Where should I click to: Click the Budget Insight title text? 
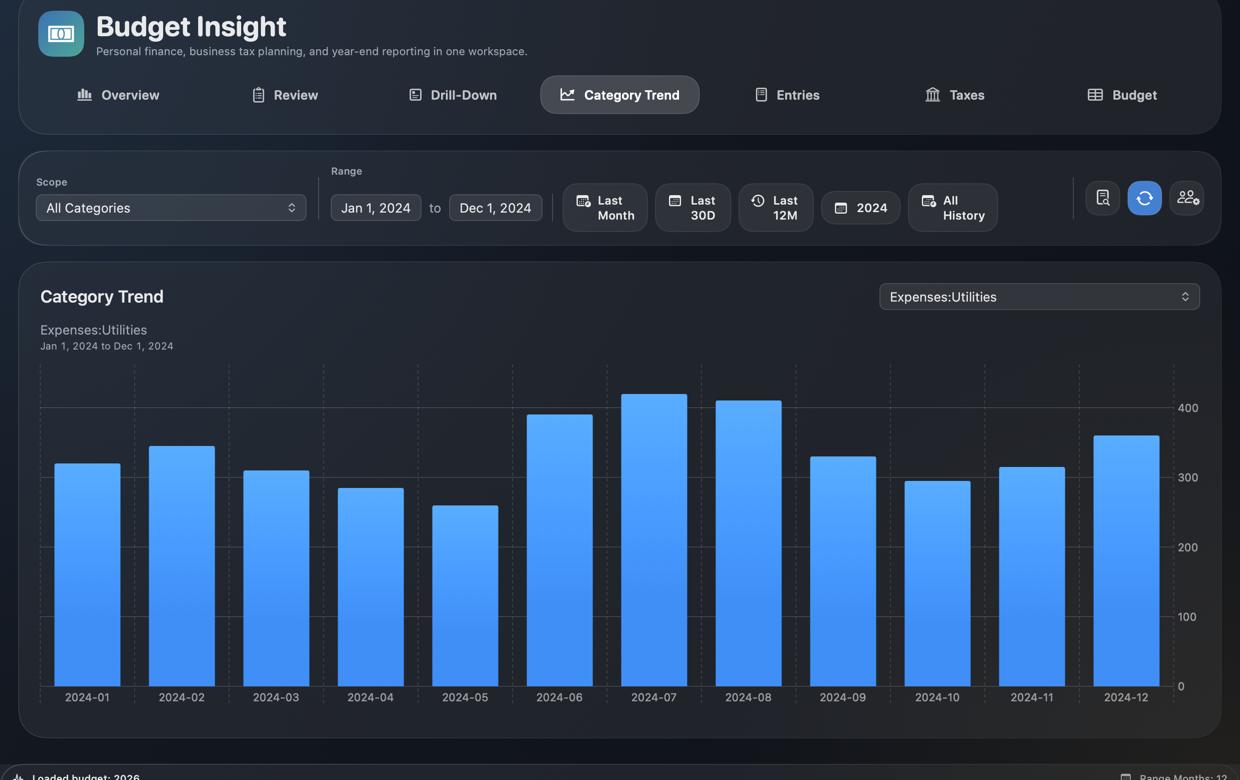coord(191,27)
